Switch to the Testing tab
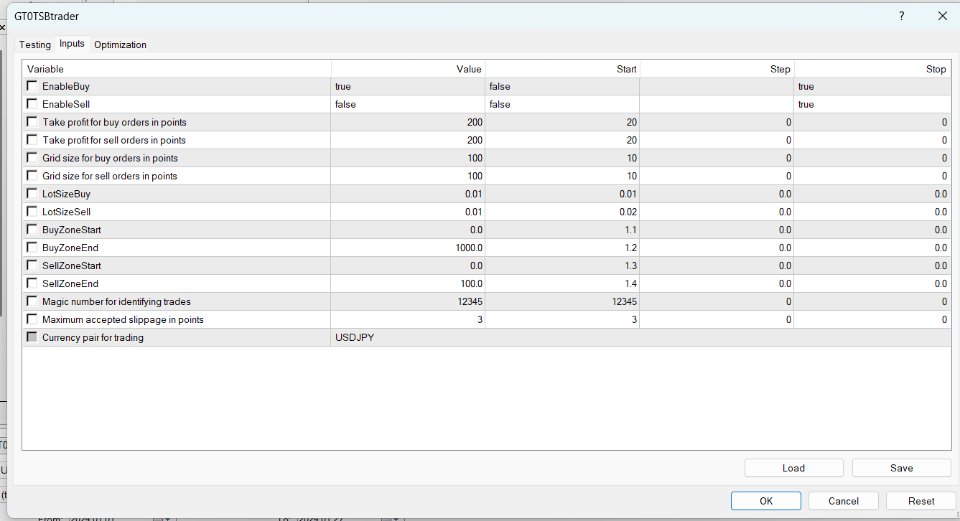Screen dimensions: 960x521 tap(35, 45)
